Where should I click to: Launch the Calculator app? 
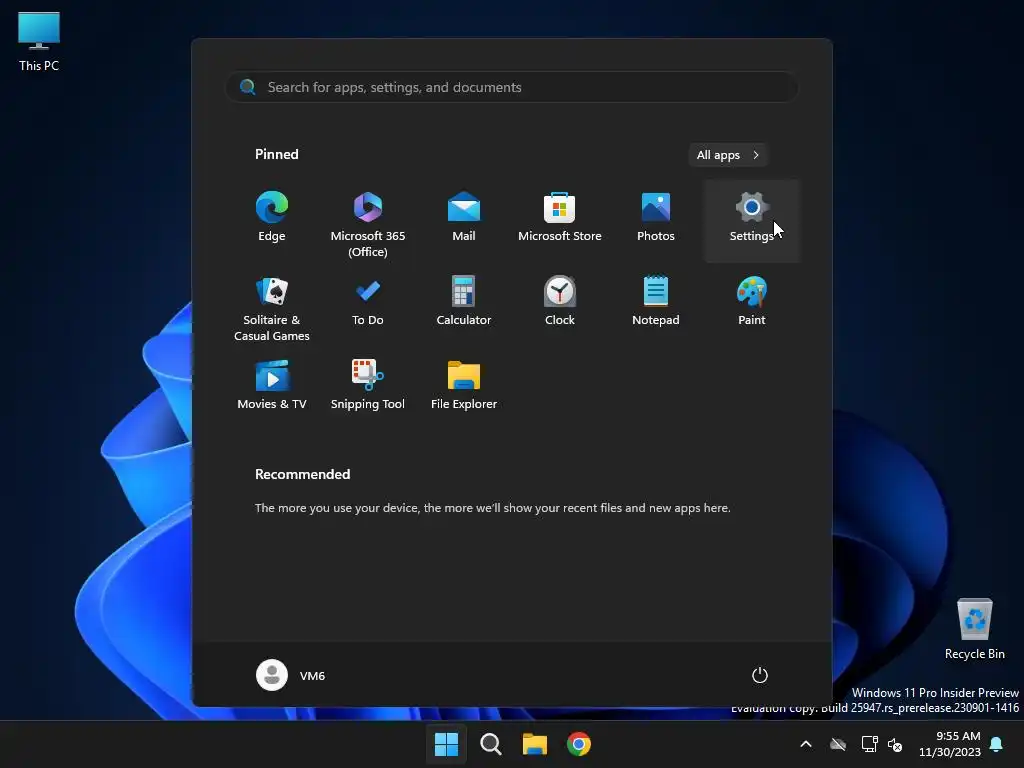click(x=464, y=302)
